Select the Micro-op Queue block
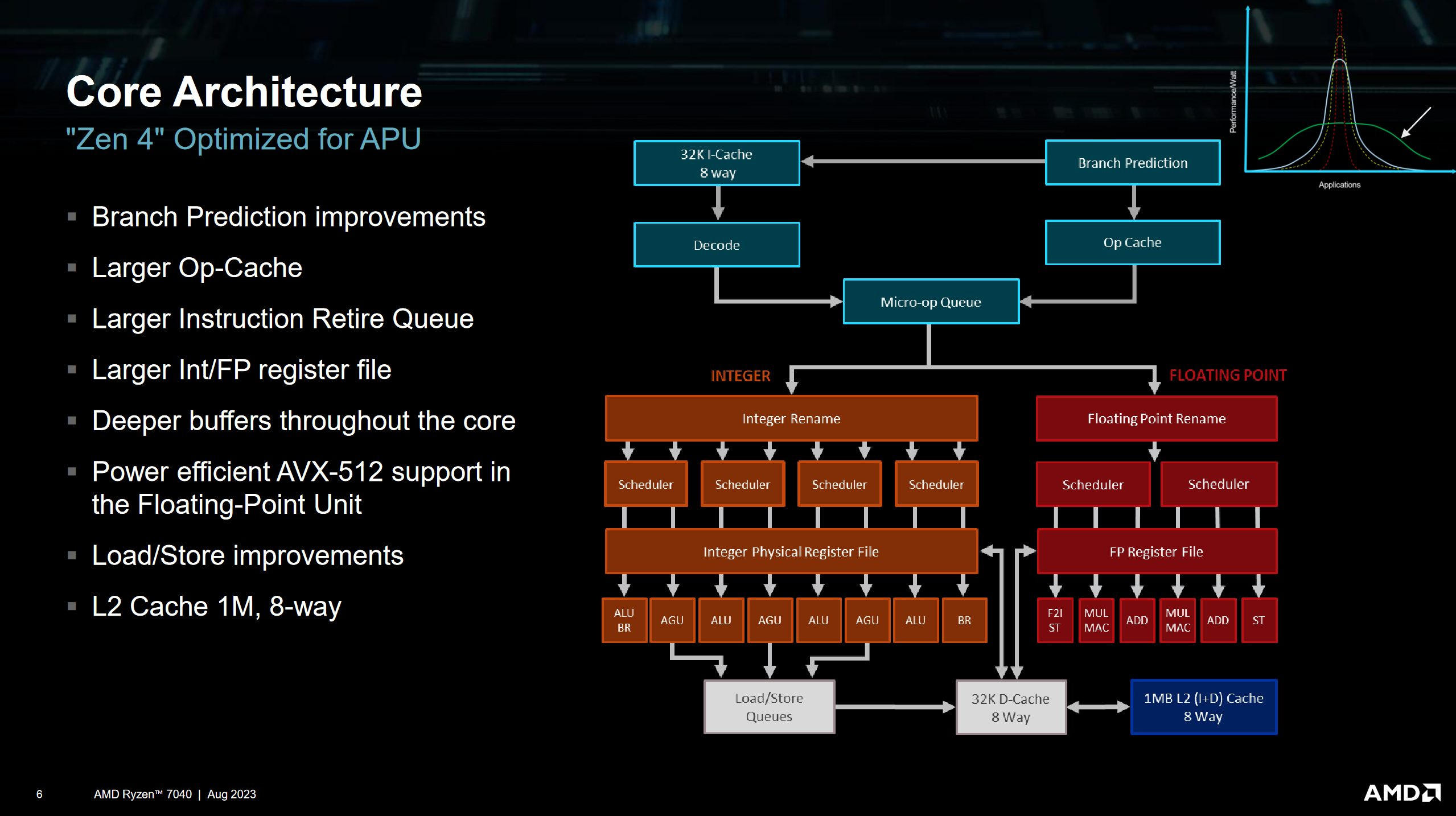The image size is (1456, 816). (x=931, y=302)
